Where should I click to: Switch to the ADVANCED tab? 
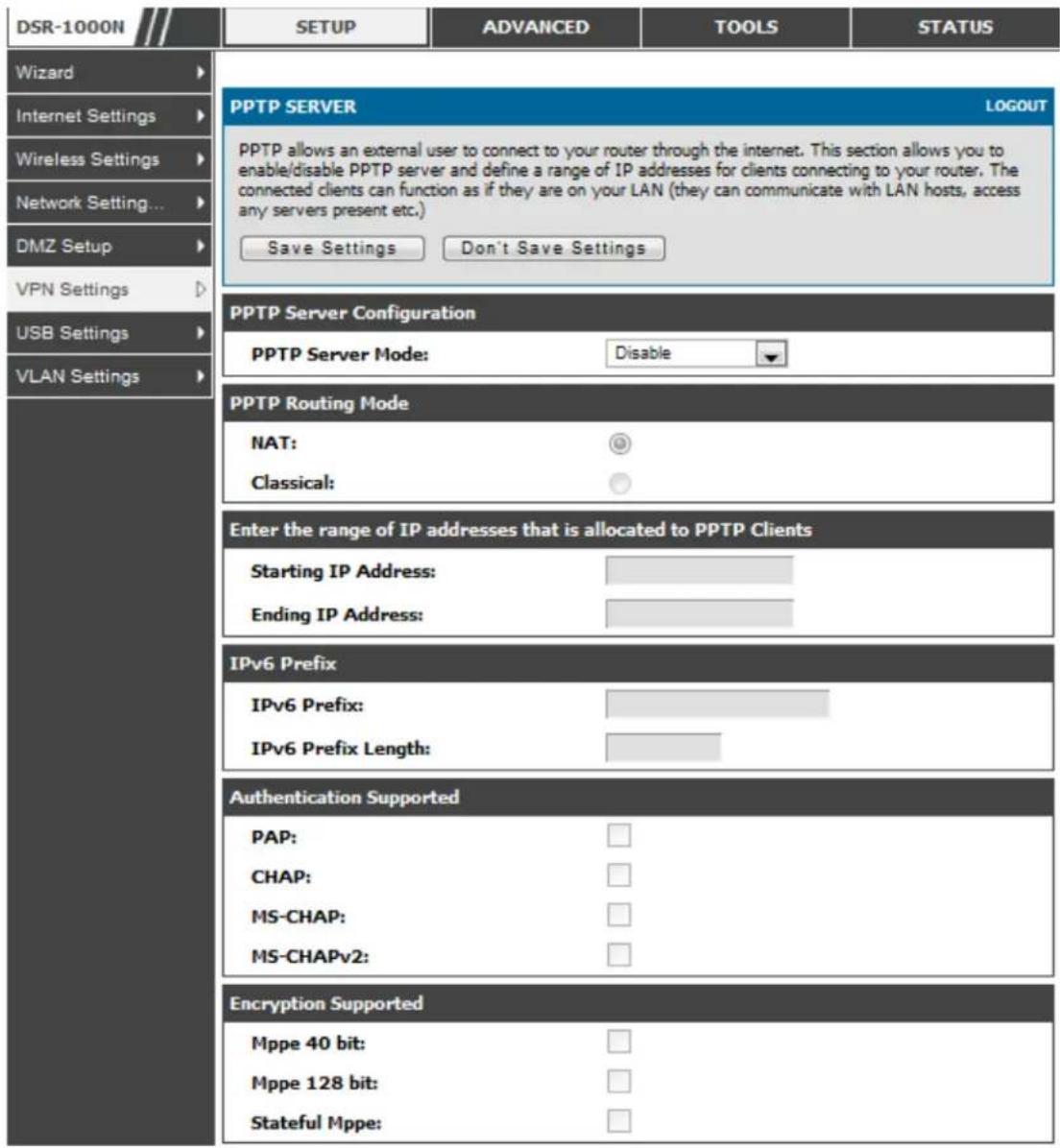[x=536, y=27]
